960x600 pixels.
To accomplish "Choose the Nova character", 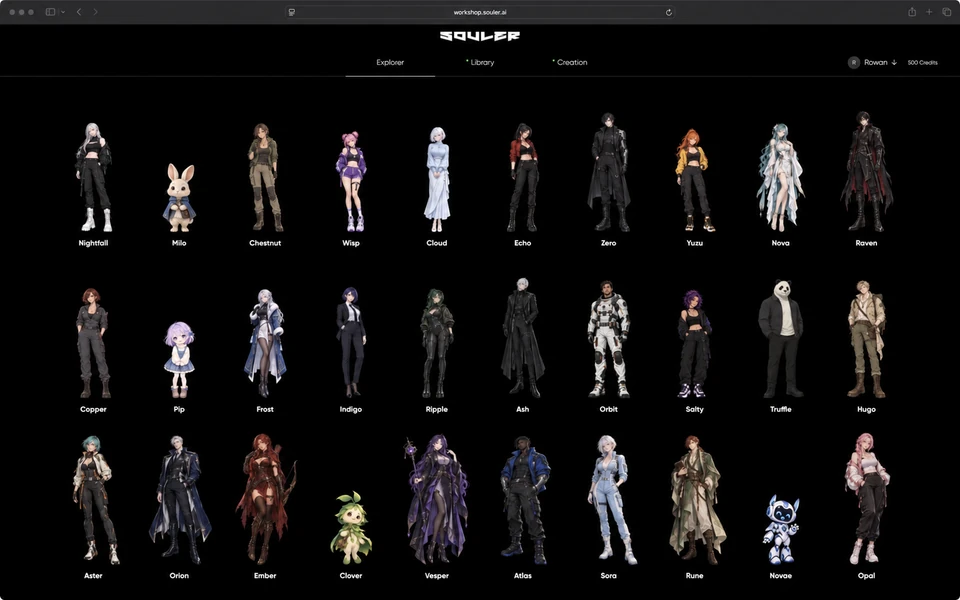I will 780,178.
